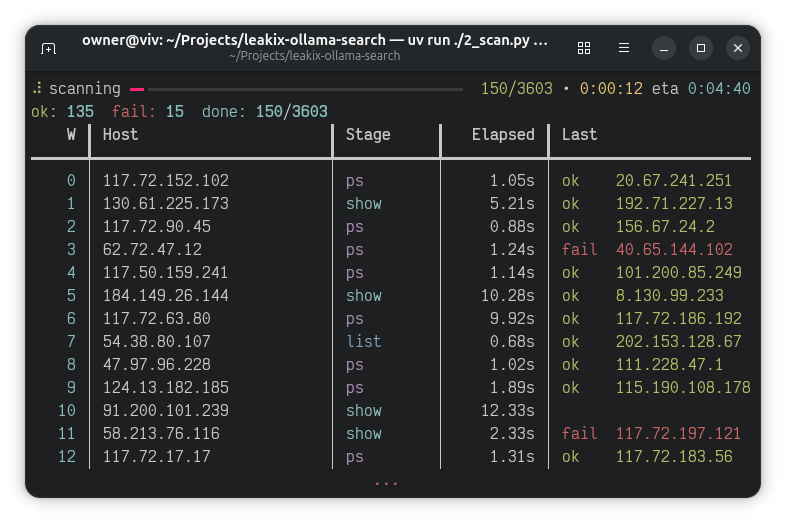Click the W column header
786x523 pixels.
(71, 134)
